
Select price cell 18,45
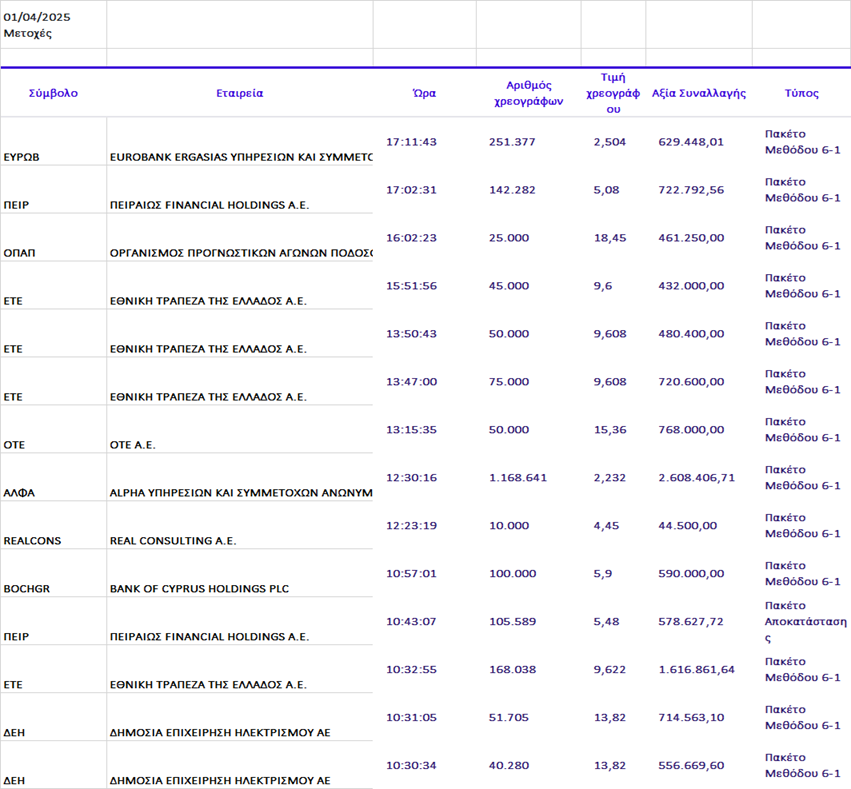pos(609,238)
